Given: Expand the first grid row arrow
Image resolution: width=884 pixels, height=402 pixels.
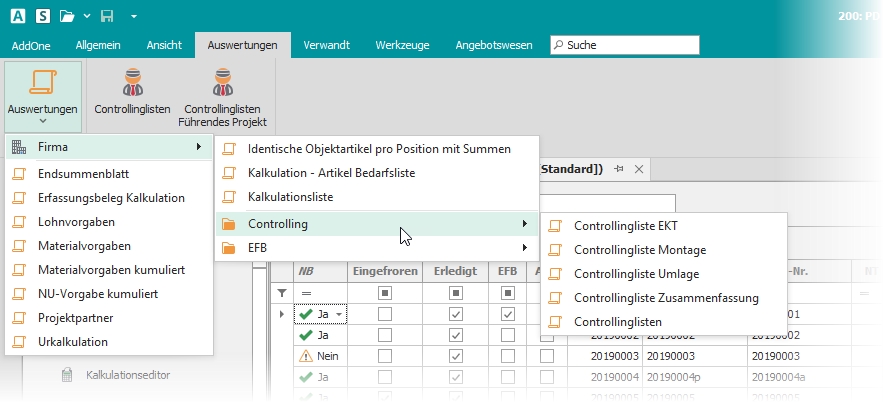Looking at the screenshot, I should click(x=281, y=314).
